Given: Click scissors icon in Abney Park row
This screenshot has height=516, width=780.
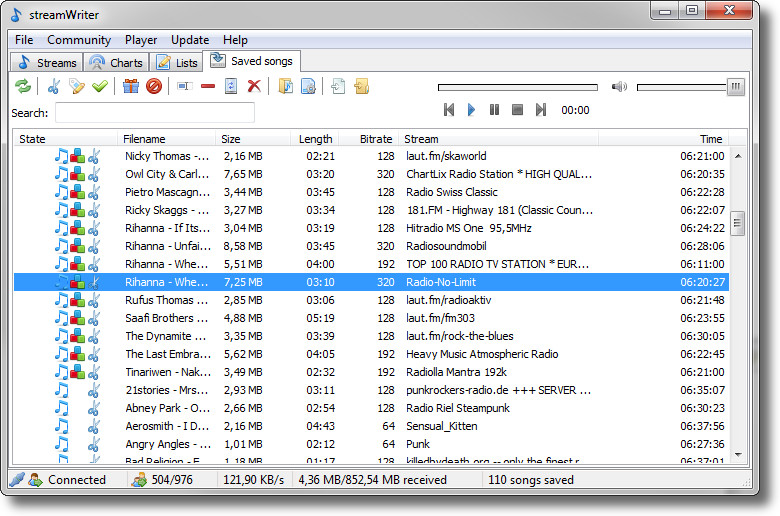Looking at the screenshot, I should tap(94, 408).
